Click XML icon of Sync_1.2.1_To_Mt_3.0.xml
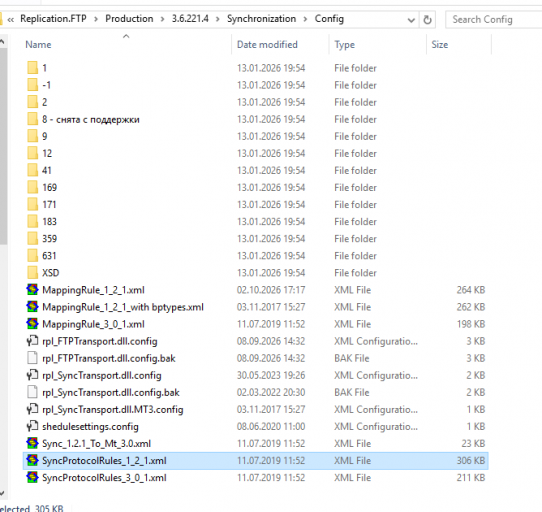The height and width of the screenshot is (512, 542). (x=32, y=443)
